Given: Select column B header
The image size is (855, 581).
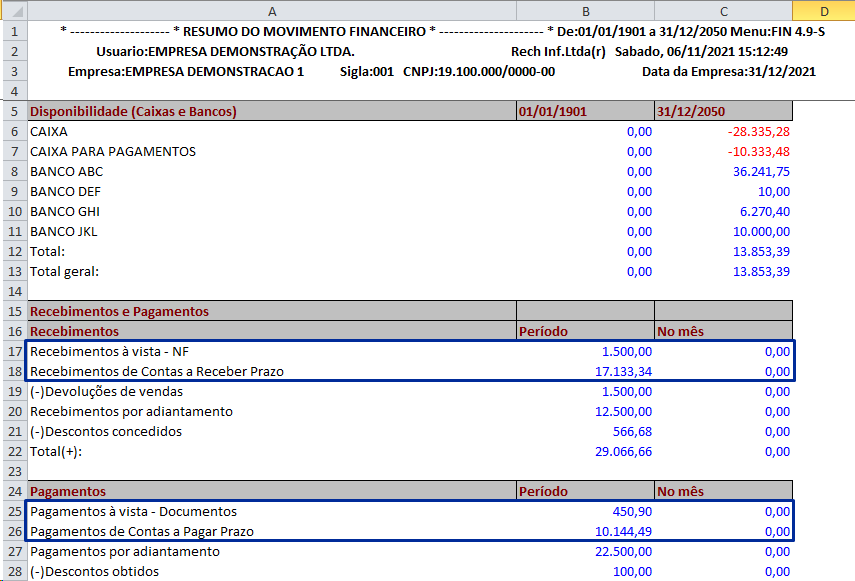Looking at the screenshot, I should click(x=585, y=10).
